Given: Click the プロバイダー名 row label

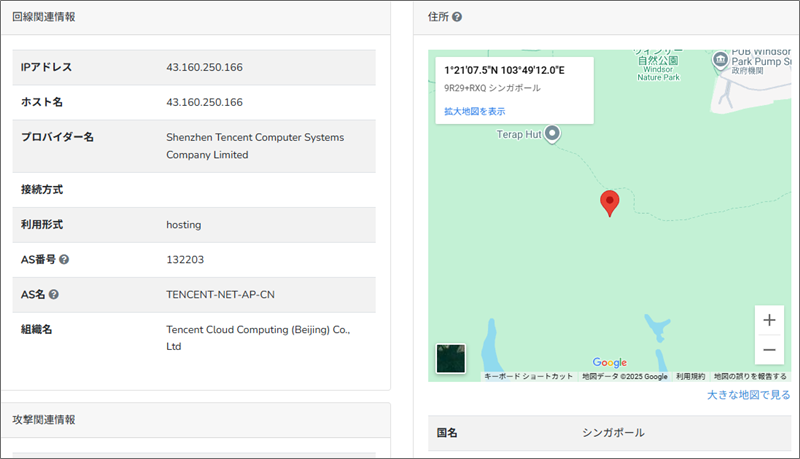Looking at the screenshot, I should click(57, 137).
